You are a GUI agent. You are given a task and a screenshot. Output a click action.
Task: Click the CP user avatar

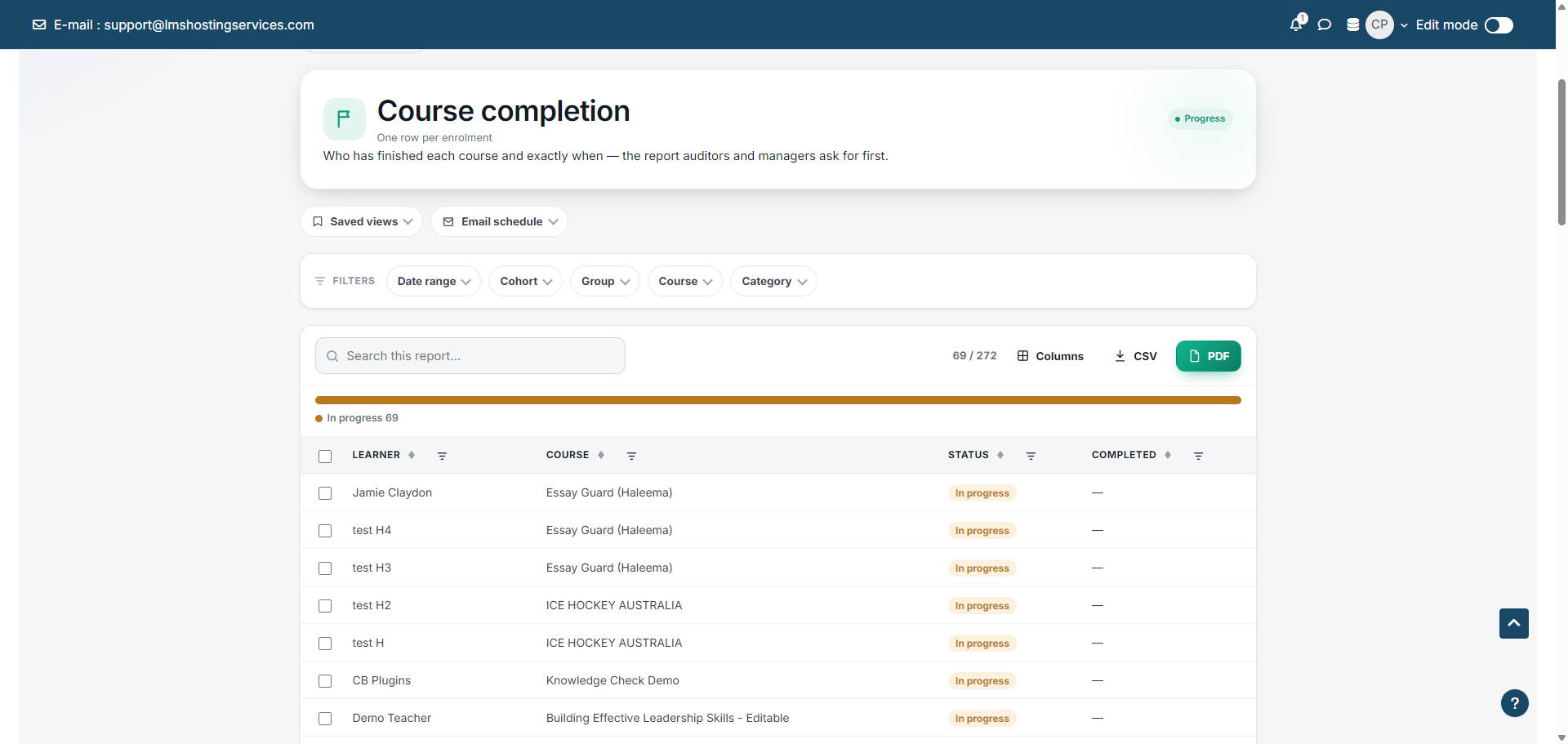click(1379, 25)
